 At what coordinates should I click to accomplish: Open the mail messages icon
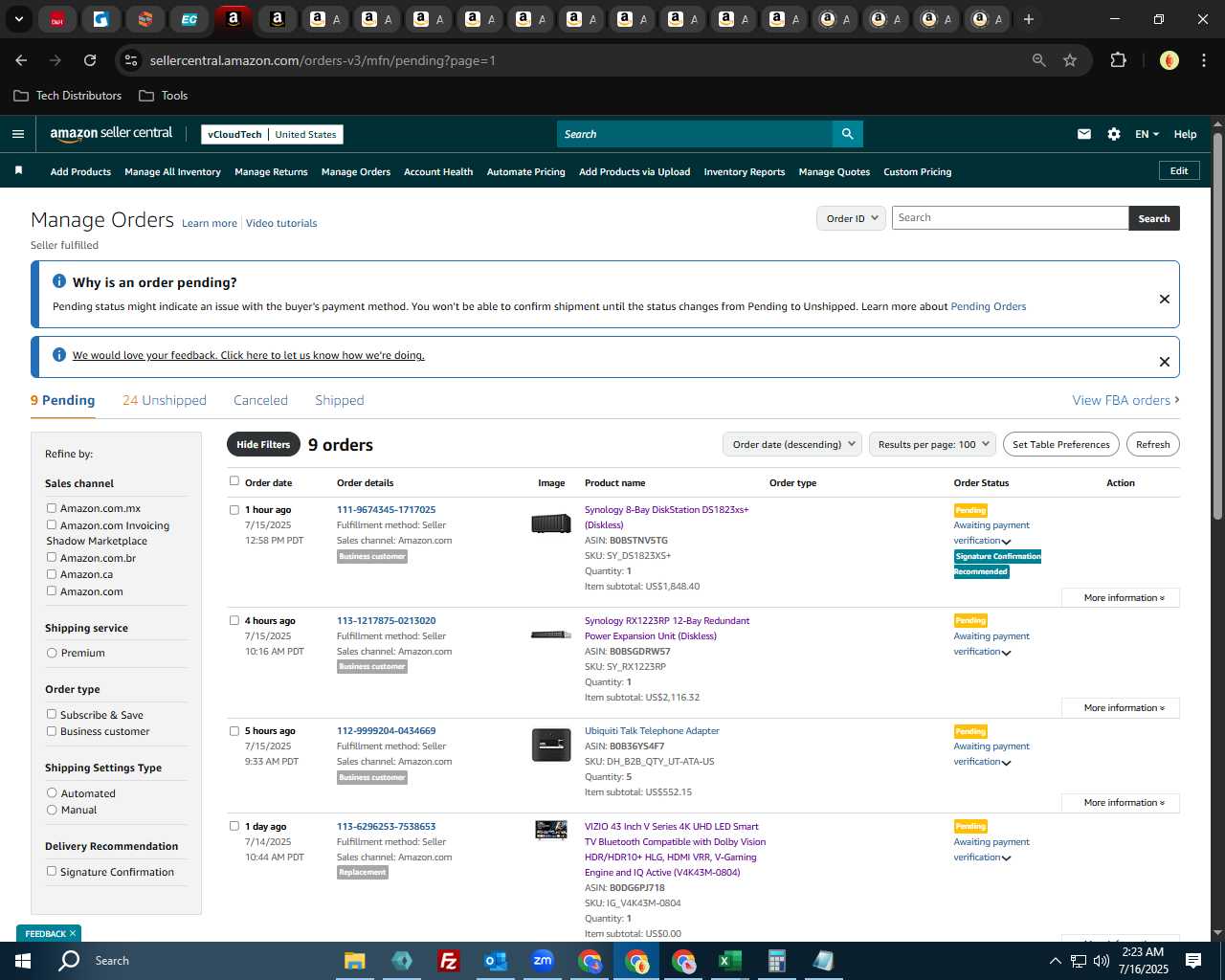pos(1083,134)
